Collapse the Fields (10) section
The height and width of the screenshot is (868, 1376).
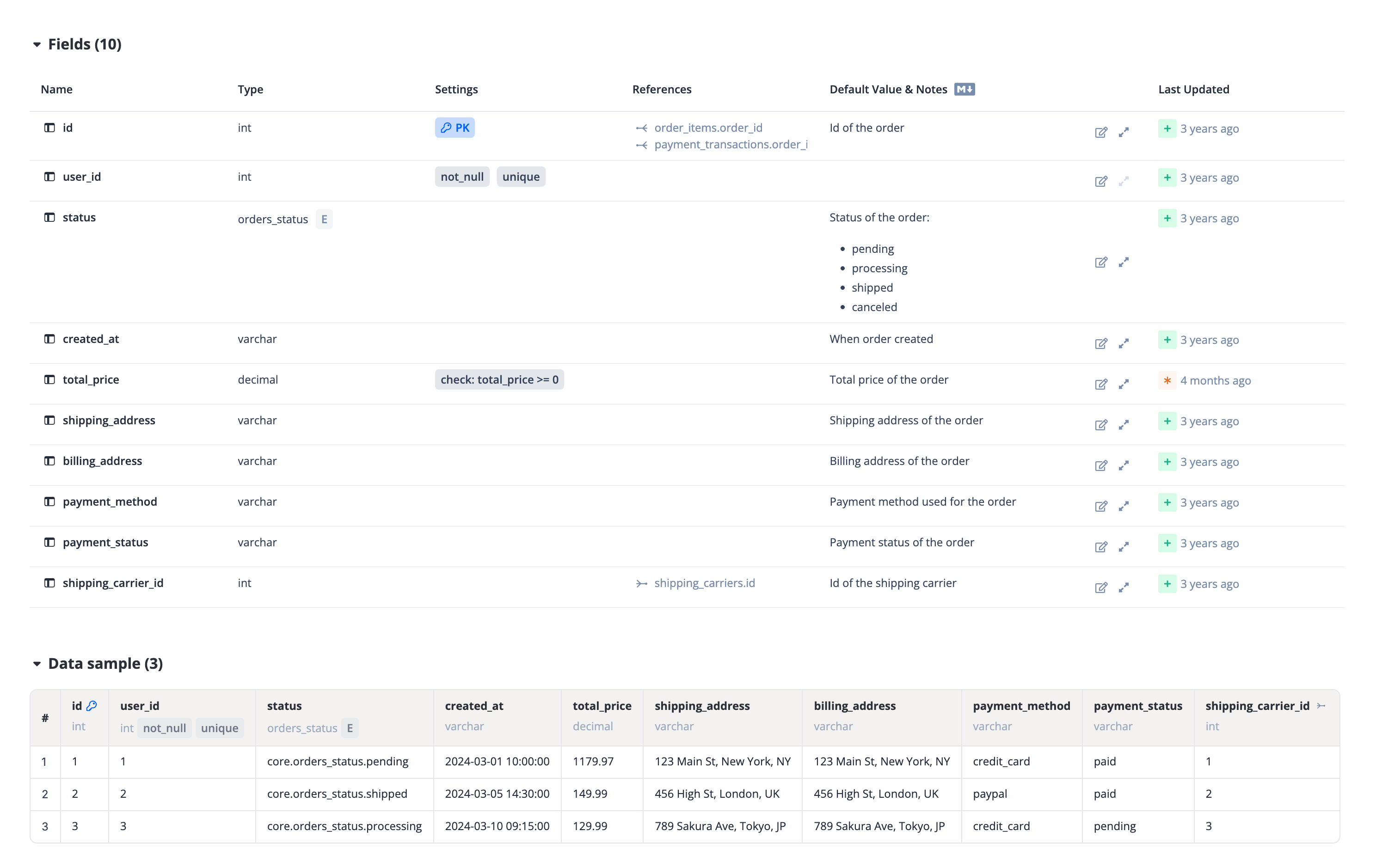click(x=37, y=44)
